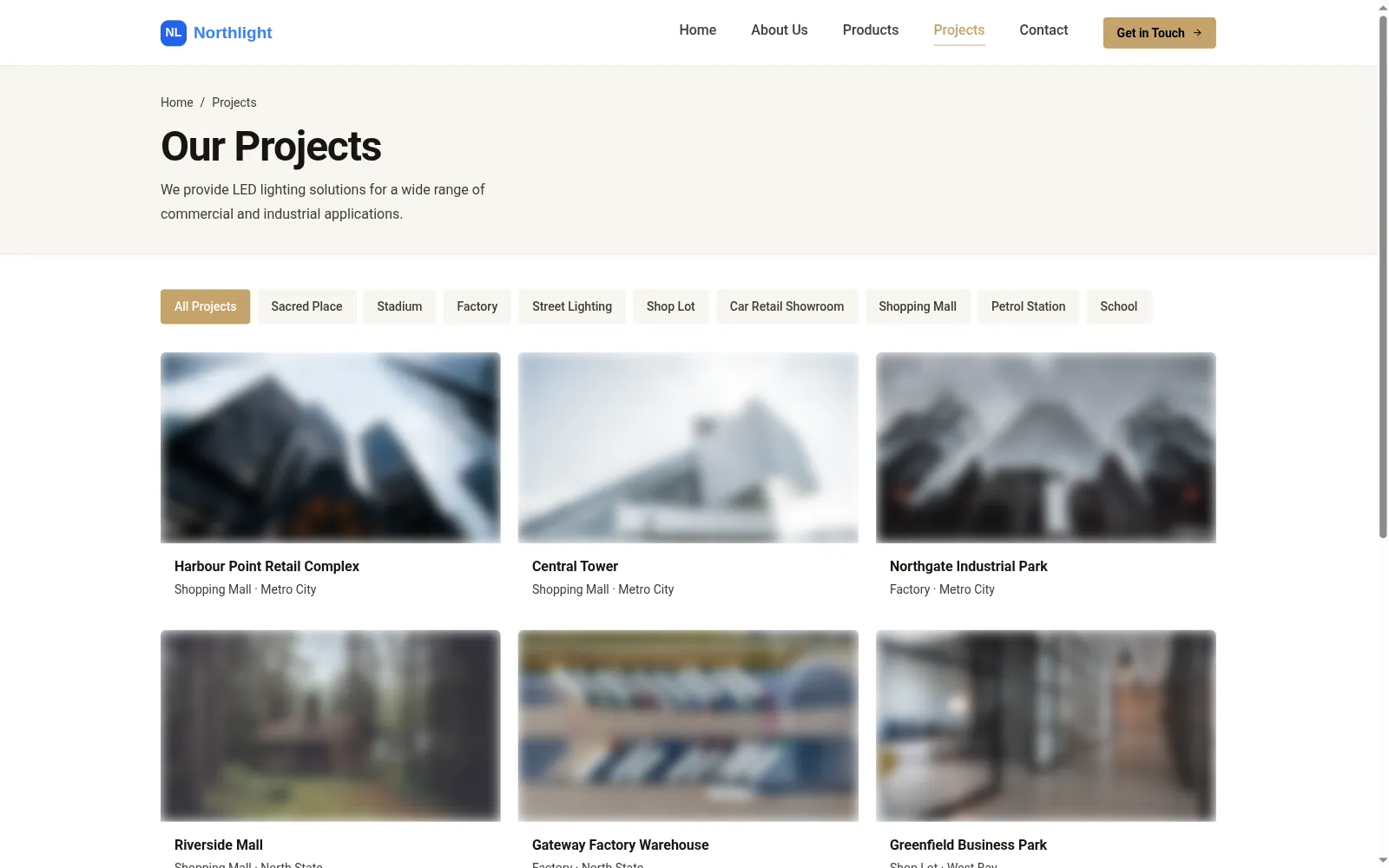Select the Projects nav item

pos(959,30)
